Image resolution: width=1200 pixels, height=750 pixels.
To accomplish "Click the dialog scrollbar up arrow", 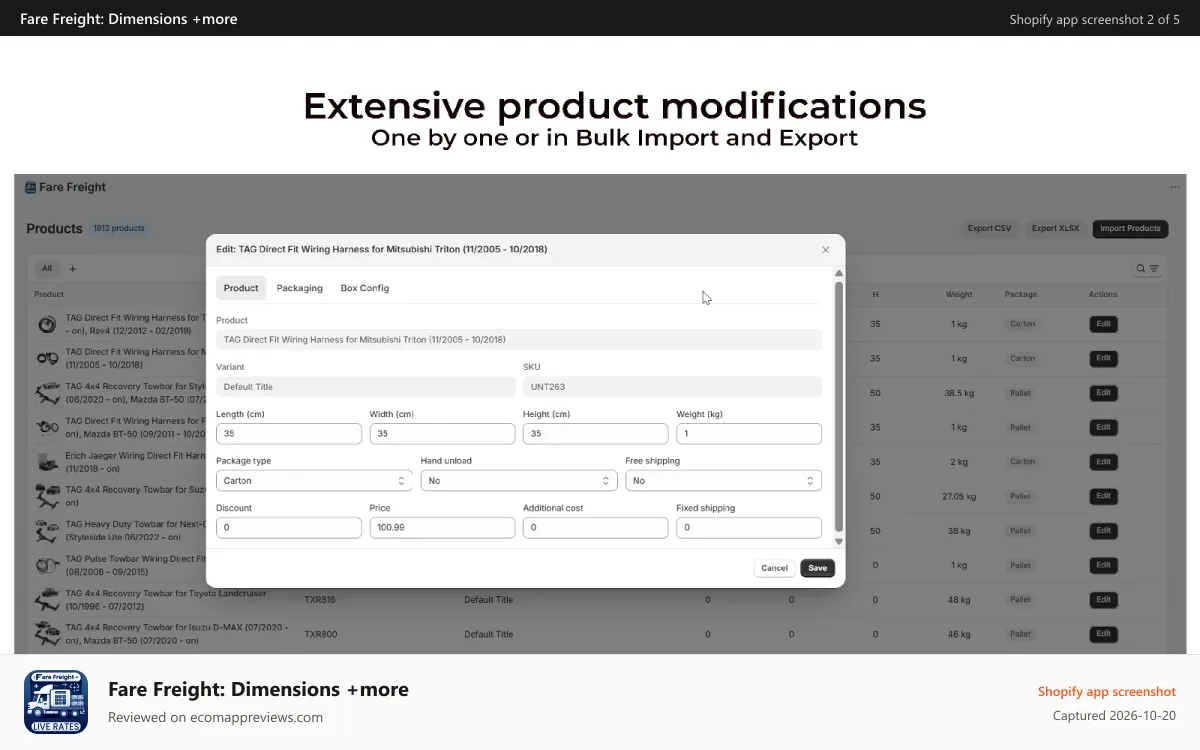I will coord(839,273).
